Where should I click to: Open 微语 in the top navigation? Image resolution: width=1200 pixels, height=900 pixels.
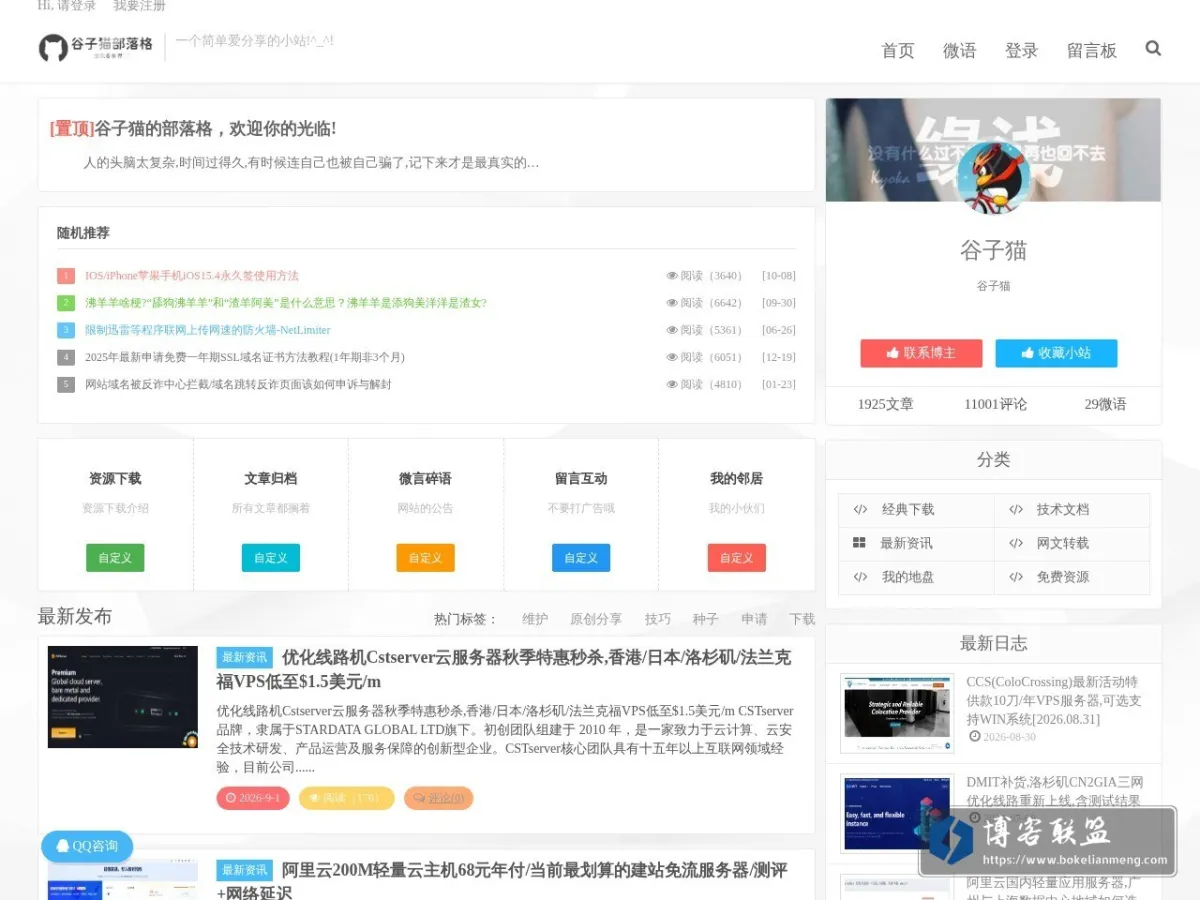(959, 50)
